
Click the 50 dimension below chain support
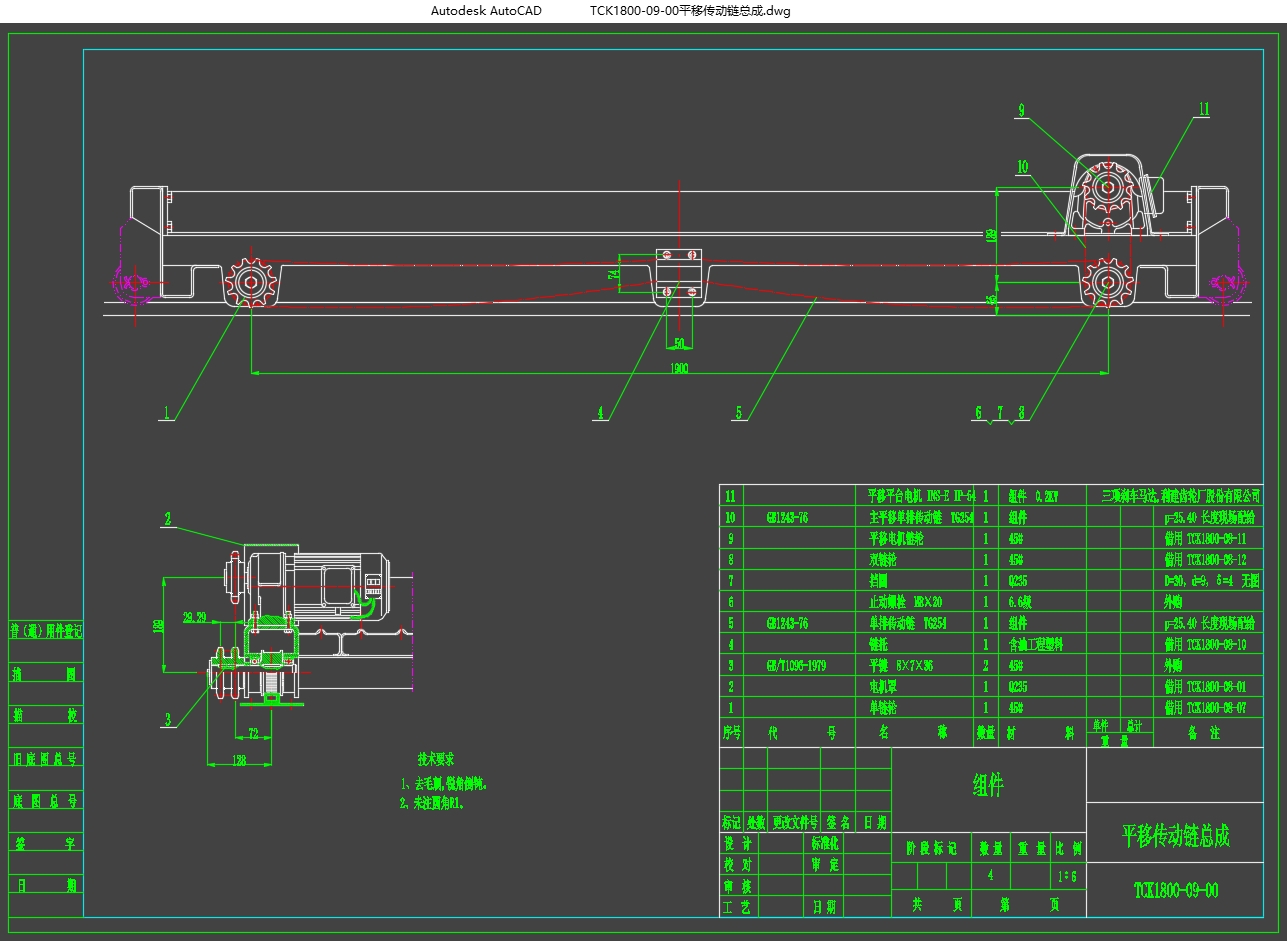(679, 343)
